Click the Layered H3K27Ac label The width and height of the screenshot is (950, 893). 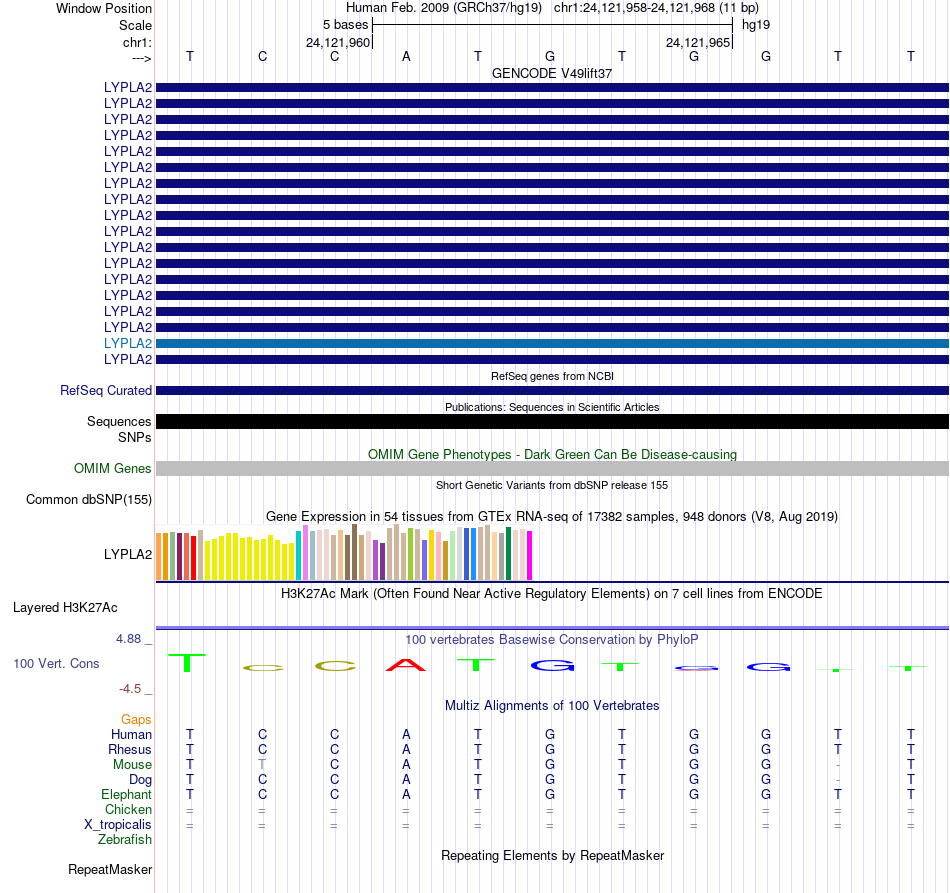pos(65,608)
